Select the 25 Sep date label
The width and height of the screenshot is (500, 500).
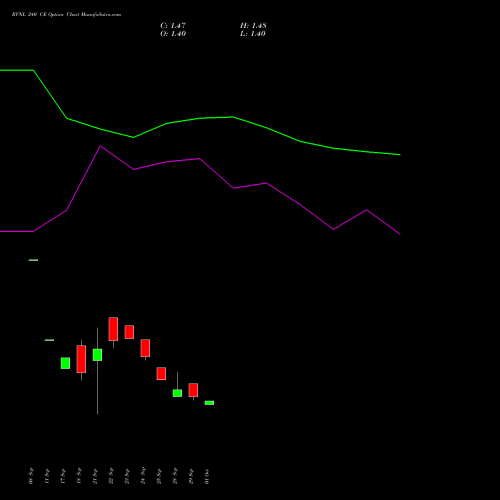click(159, 476)
